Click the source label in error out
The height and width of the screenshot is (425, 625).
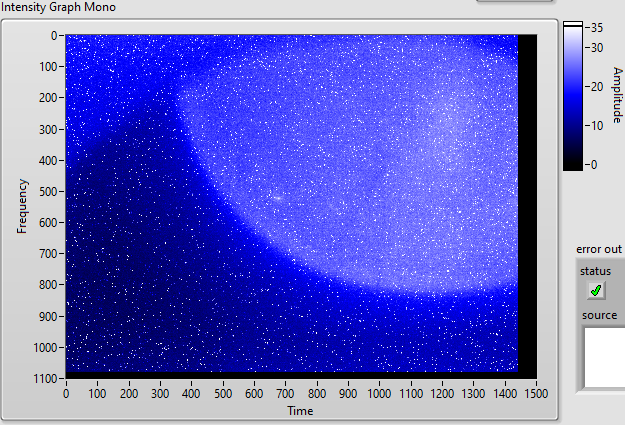599,315
